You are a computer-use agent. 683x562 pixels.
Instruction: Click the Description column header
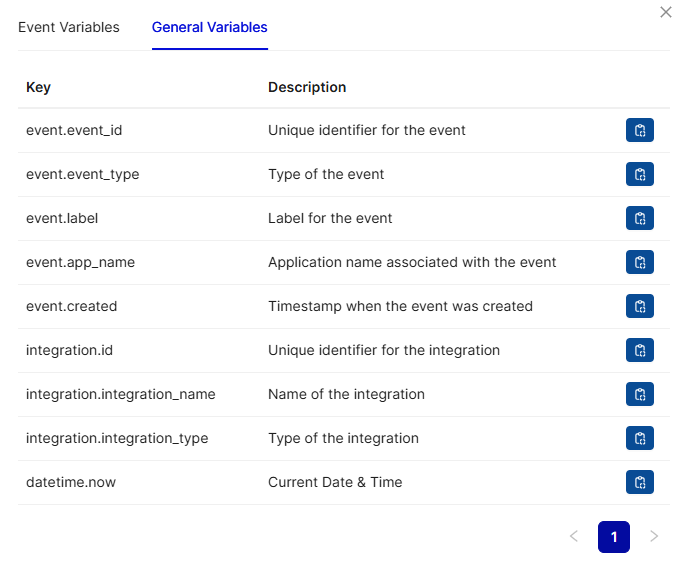pyautogui.click(x=307, y=87)
